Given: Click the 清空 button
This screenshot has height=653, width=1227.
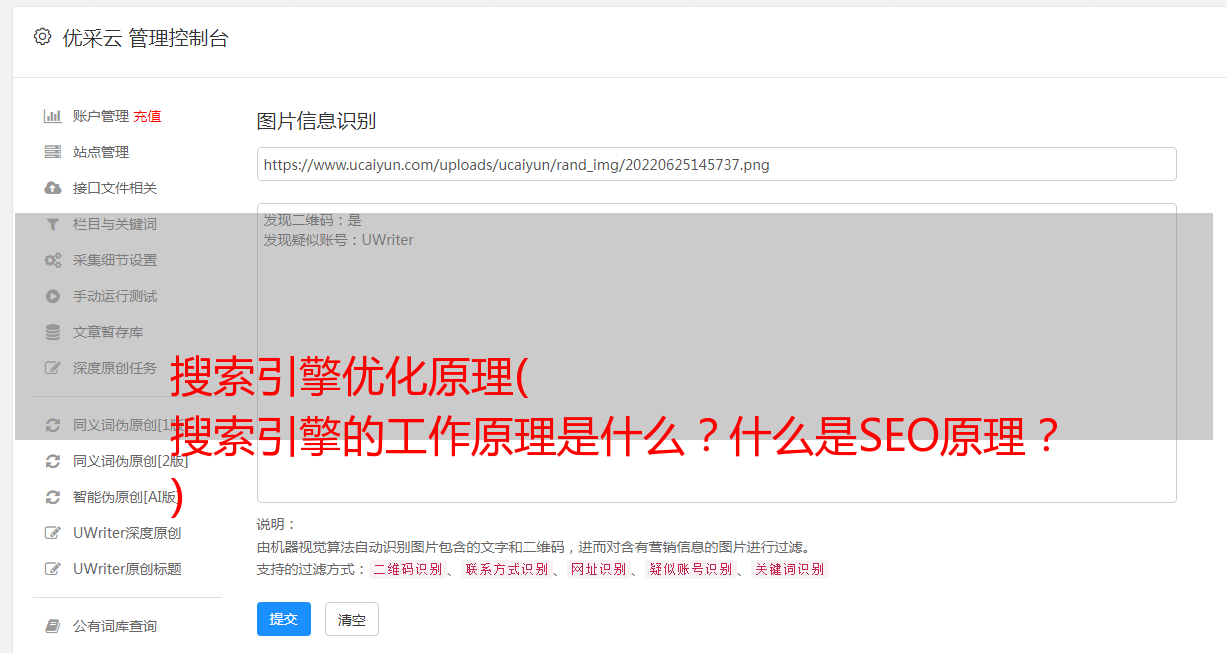Looking at the screenshot, I should pyautogui.click(x=352, y=619).
